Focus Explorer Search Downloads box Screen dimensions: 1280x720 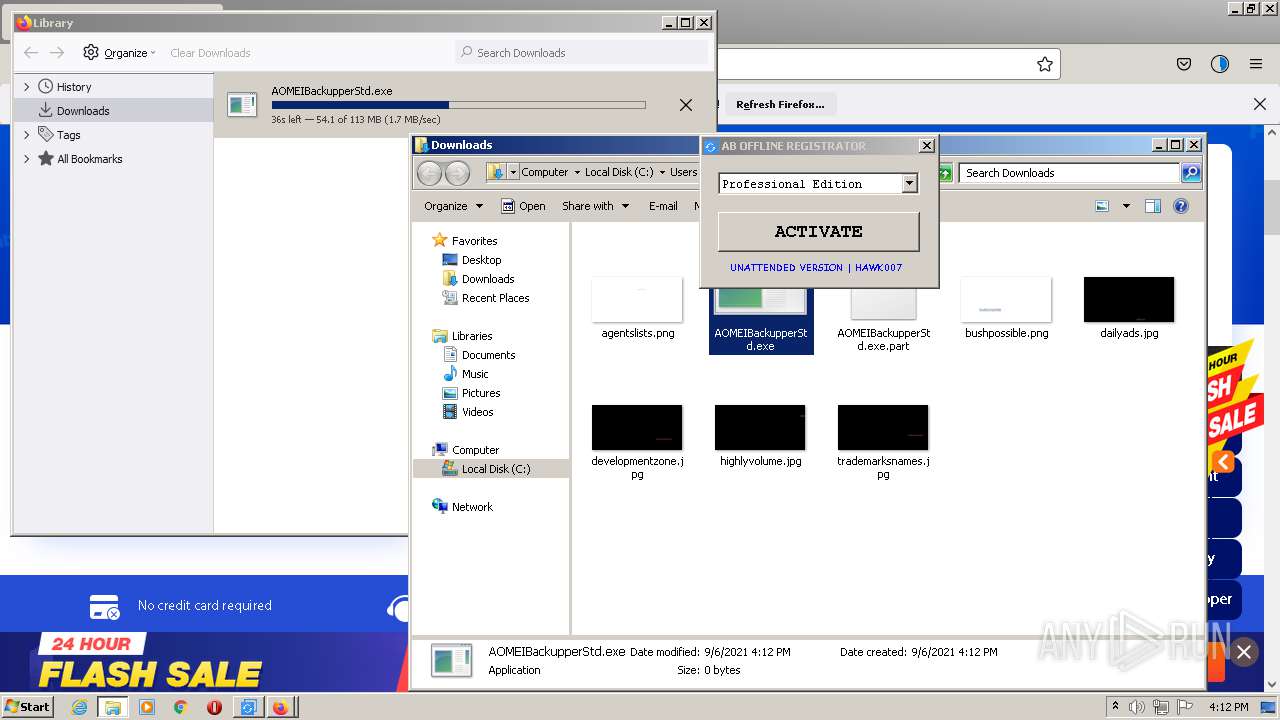point(1070,173)
